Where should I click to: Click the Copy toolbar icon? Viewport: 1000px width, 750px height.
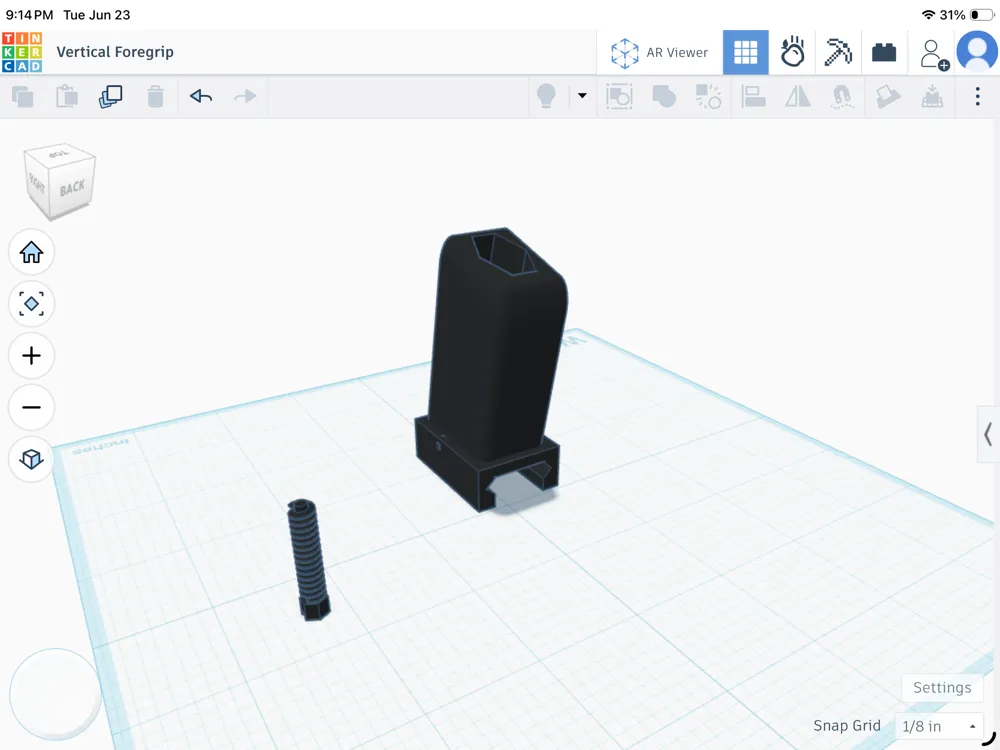tap(22, 97)
